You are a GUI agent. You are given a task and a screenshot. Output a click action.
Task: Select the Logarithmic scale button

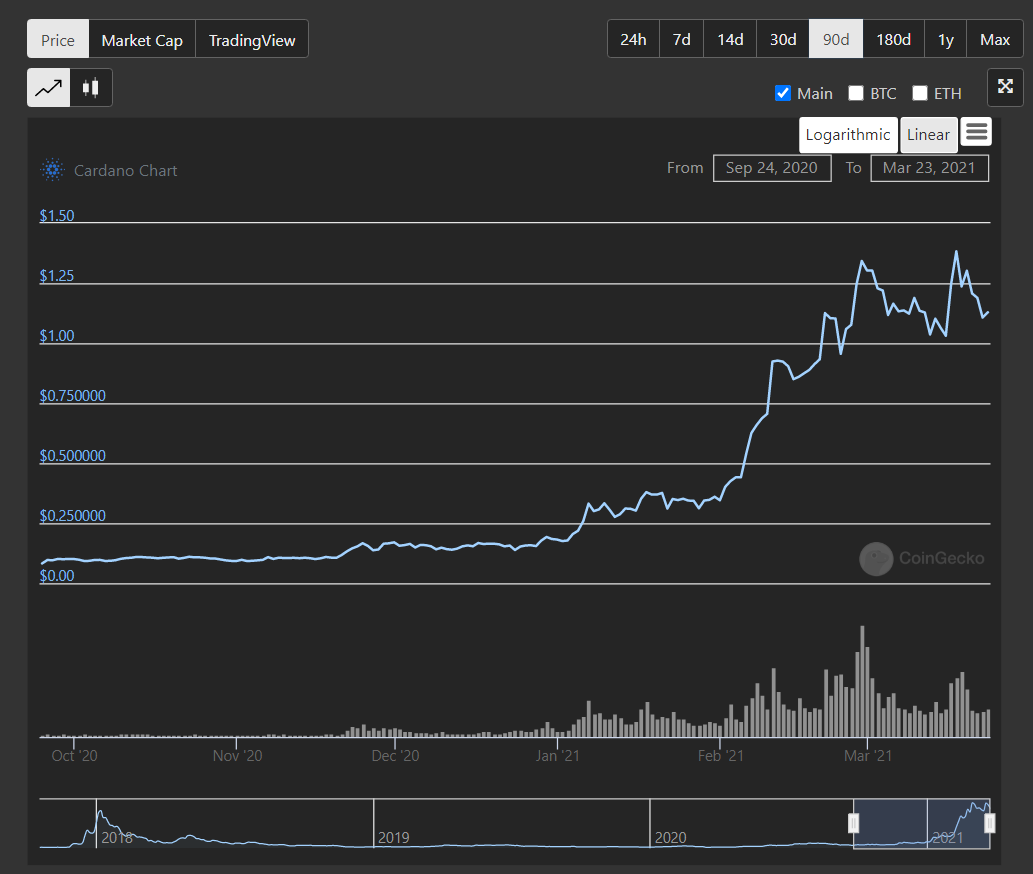tap(847, 135)
